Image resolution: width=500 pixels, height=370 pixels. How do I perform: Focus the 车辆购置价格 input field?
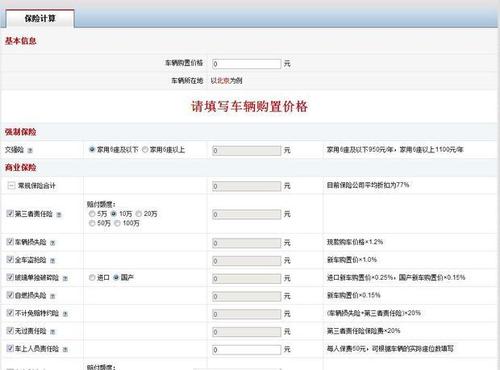click(247, 64)
